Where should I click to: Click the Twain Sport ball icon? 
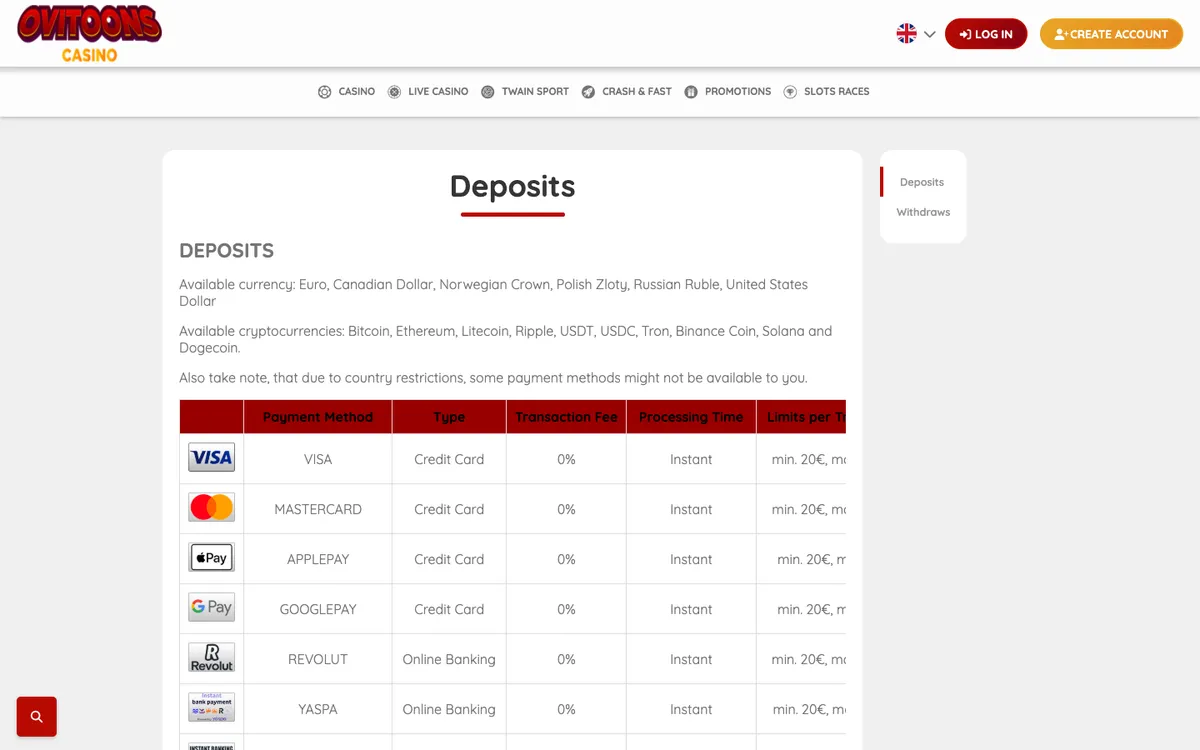pyautogui.click(x=488, y=92)
